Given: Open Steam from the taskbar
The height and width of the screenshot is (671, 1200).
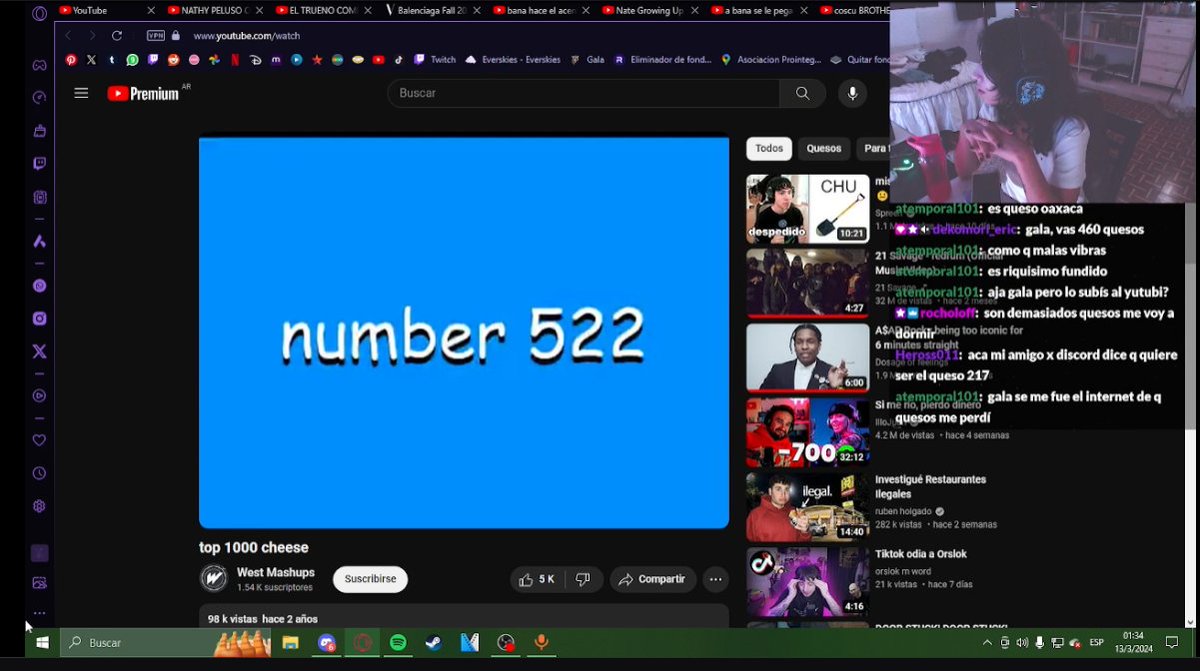Looking at the screenshot, I should [x=434, y=643].
